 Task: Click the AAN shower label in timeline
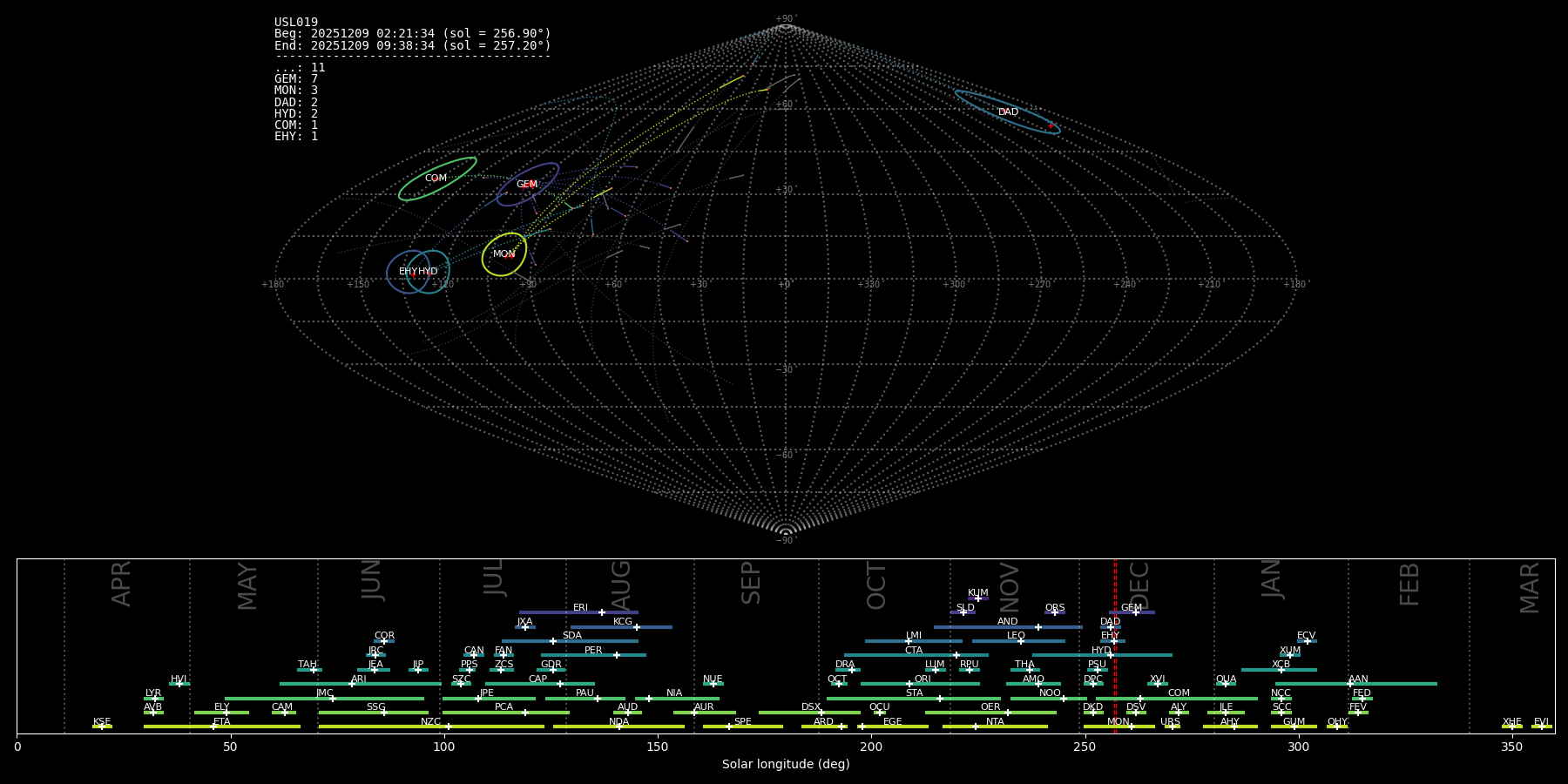[x=1358, y=679]
